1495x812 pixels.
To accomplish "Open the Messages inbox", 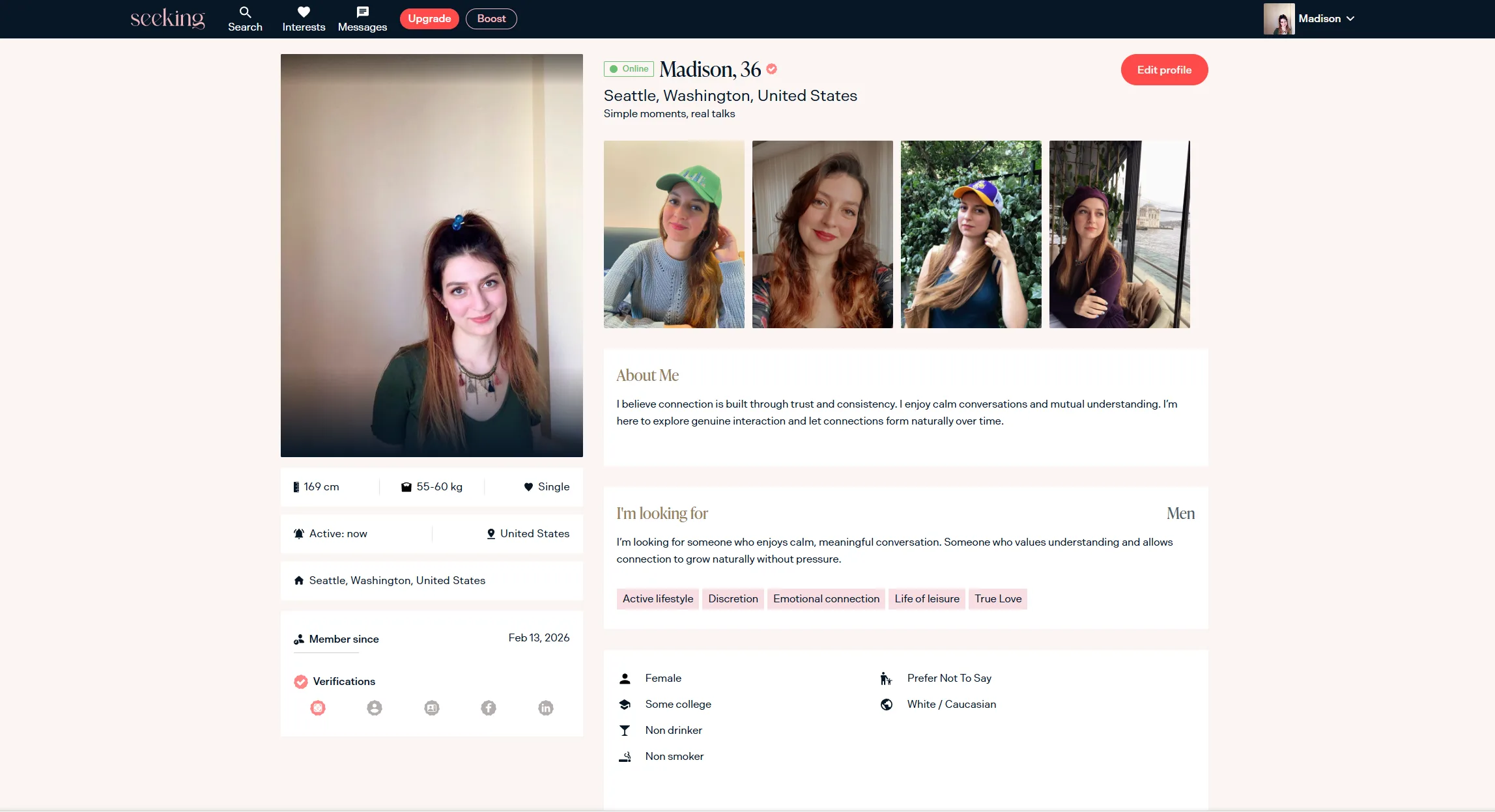I will tap(362, 19).
